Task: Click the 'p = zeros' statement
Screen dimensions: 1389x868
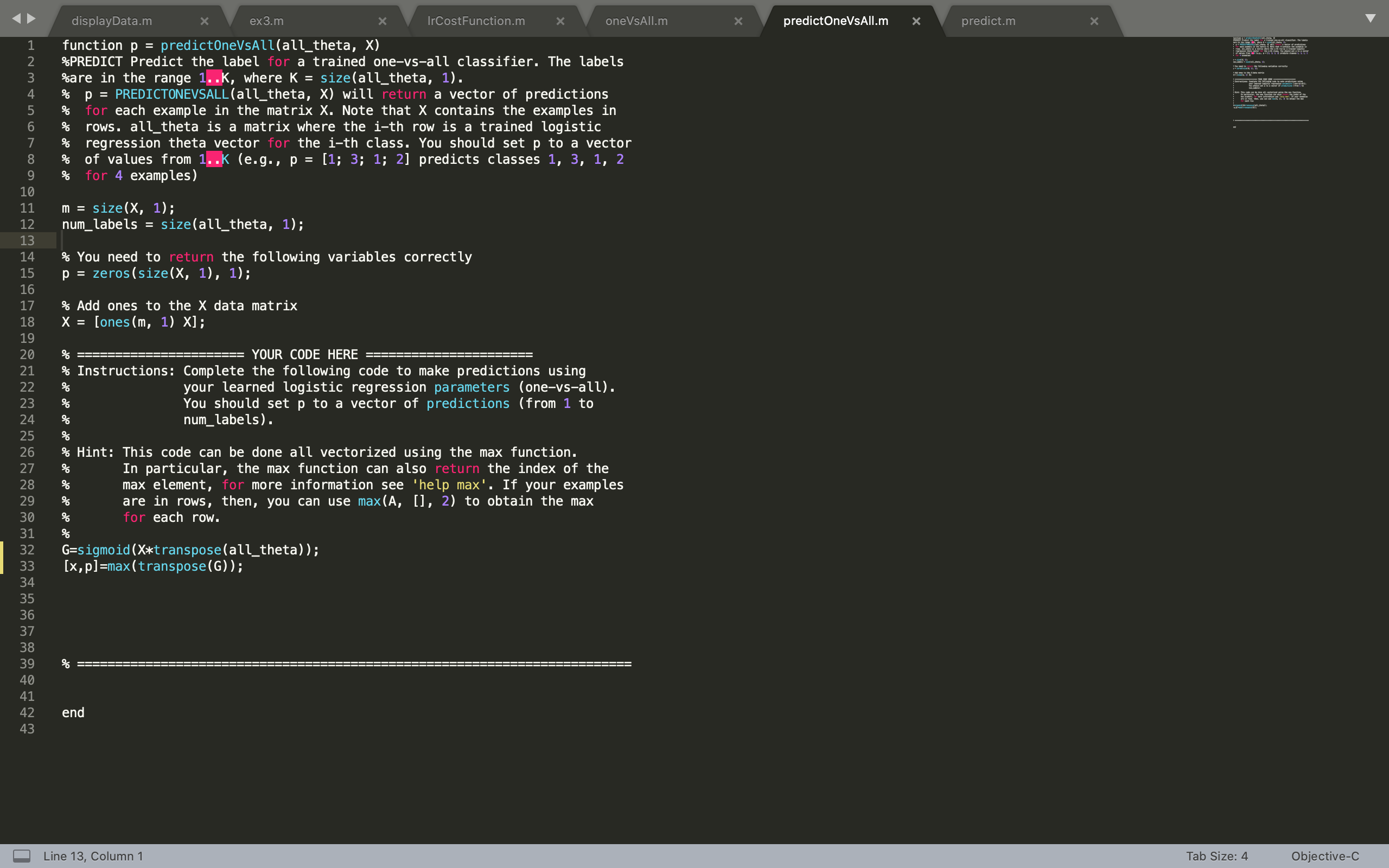Action: pyautogui.click(x=157, y=273)
